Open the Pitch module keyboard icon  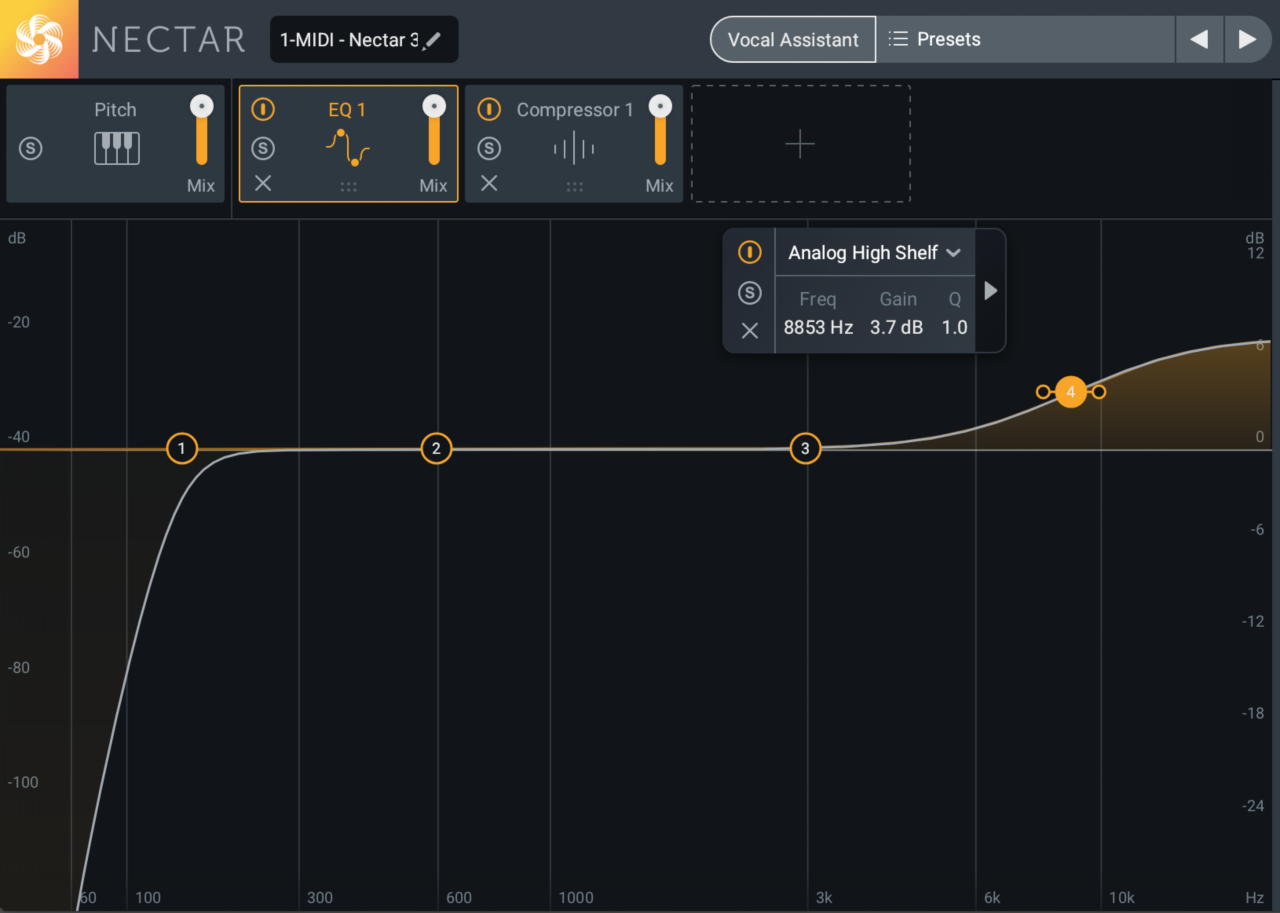(116, 149)
